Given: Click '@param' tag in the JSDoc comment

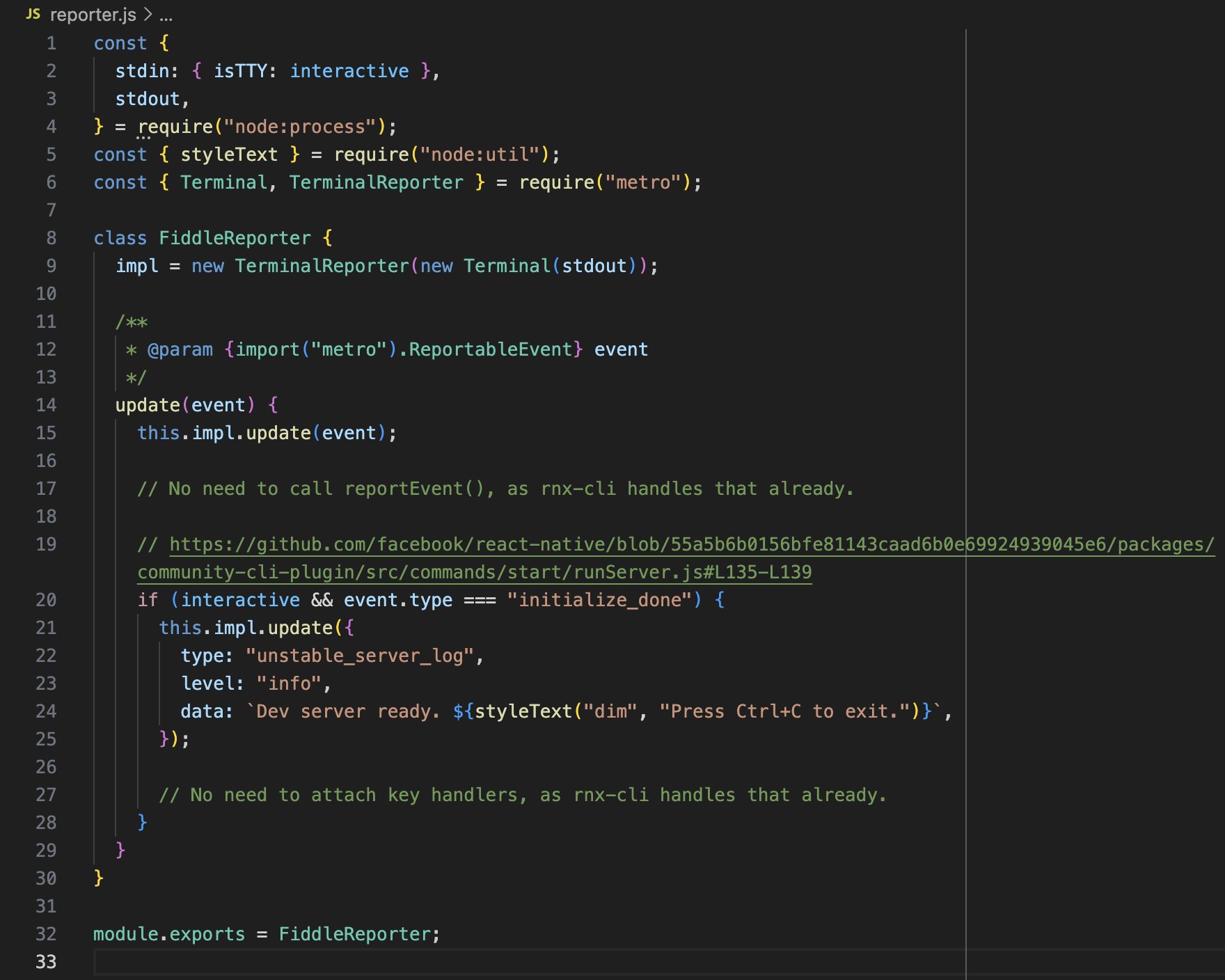Looking at the screenshot, I should (180, 349).
